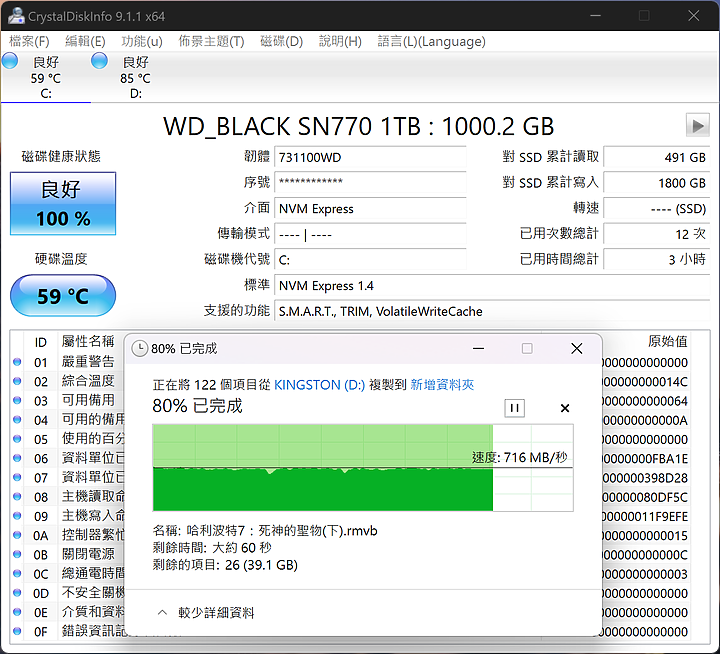The image size is (720, 654).
Task: Click the standard field NVM Express 1.4
Action: click(x=492, y=286)
